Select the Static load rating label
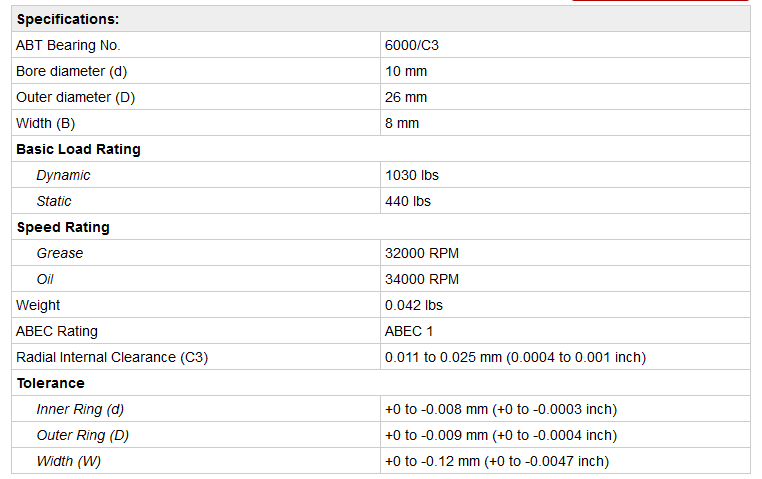The height and width of the screenshot is (479, 762). tap(54, 201)
